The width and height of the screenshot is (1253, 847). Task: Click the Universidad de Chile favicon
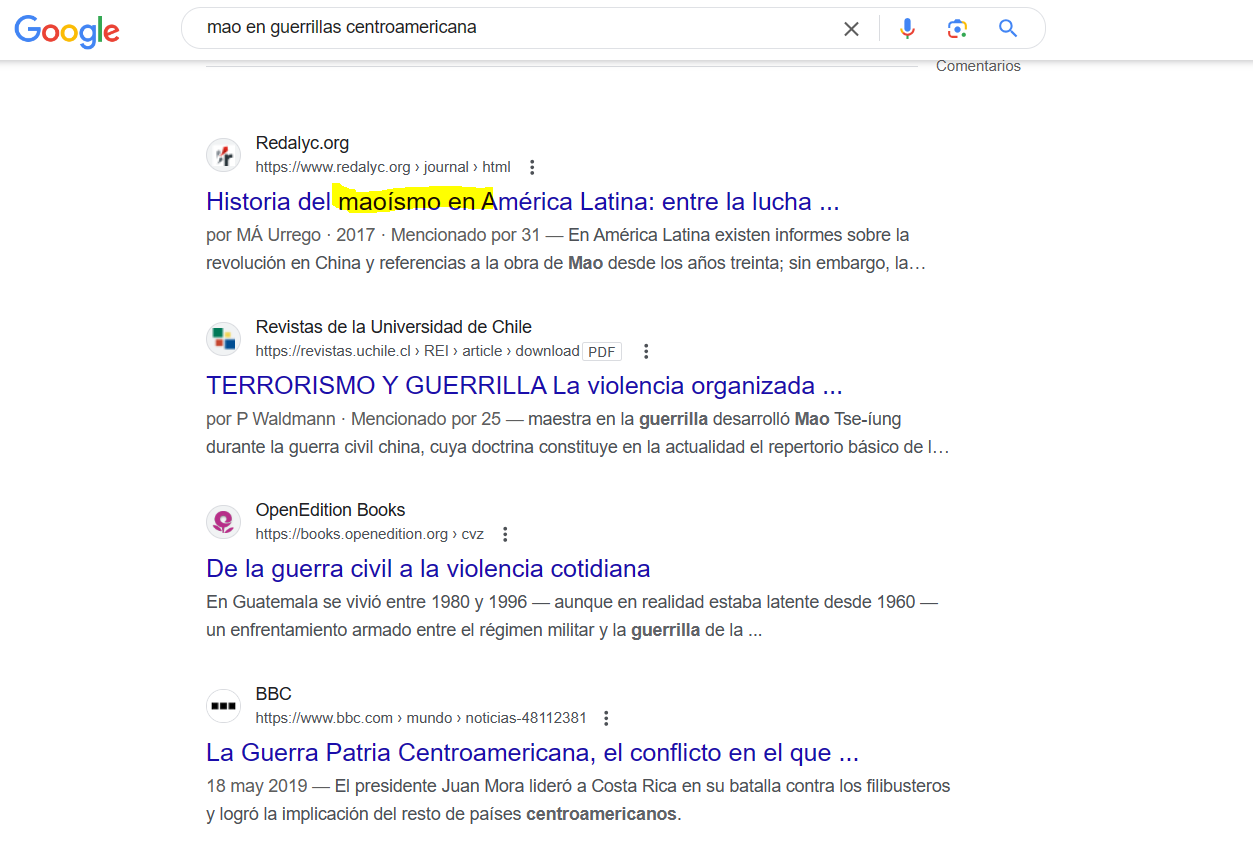(224, 339)
